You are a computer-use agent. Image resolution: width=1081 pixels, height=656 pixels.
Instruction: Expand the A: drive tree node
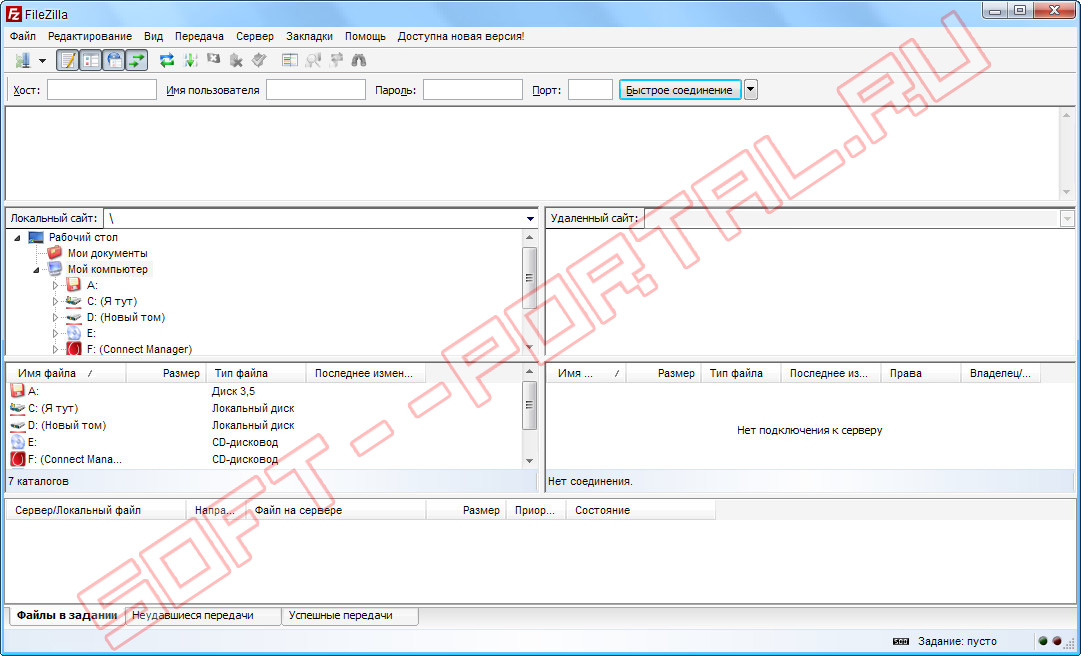(x=56, y=285)
